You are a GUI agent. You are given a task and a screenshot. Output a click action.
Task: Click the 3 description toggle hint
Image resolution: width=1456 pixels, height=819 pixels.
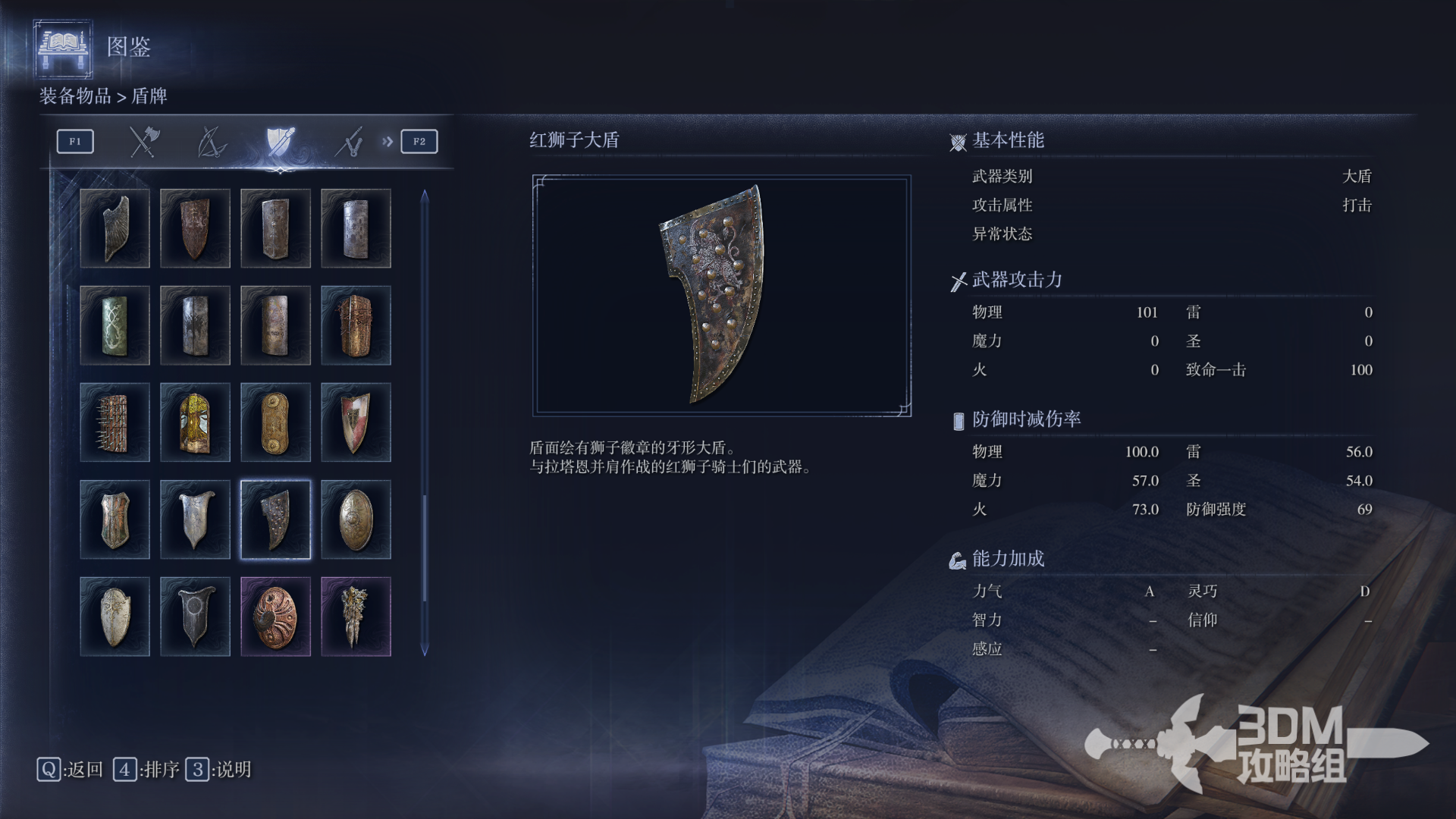pos(218,770)
